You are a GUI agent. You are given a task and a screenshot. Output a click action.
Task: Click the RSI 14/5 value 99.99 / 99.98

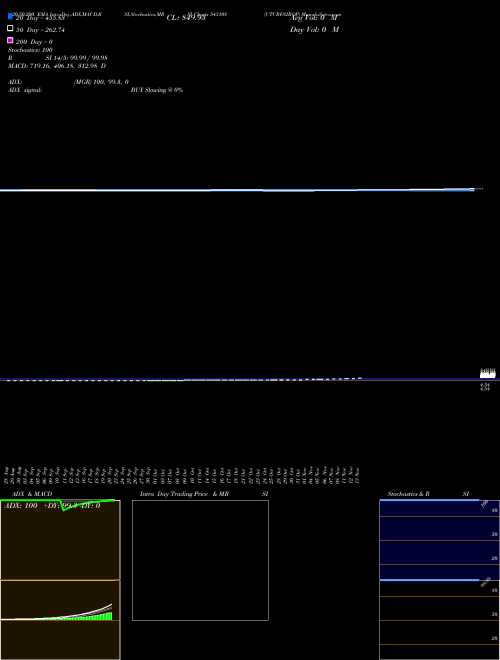click(x=76, y=58)
